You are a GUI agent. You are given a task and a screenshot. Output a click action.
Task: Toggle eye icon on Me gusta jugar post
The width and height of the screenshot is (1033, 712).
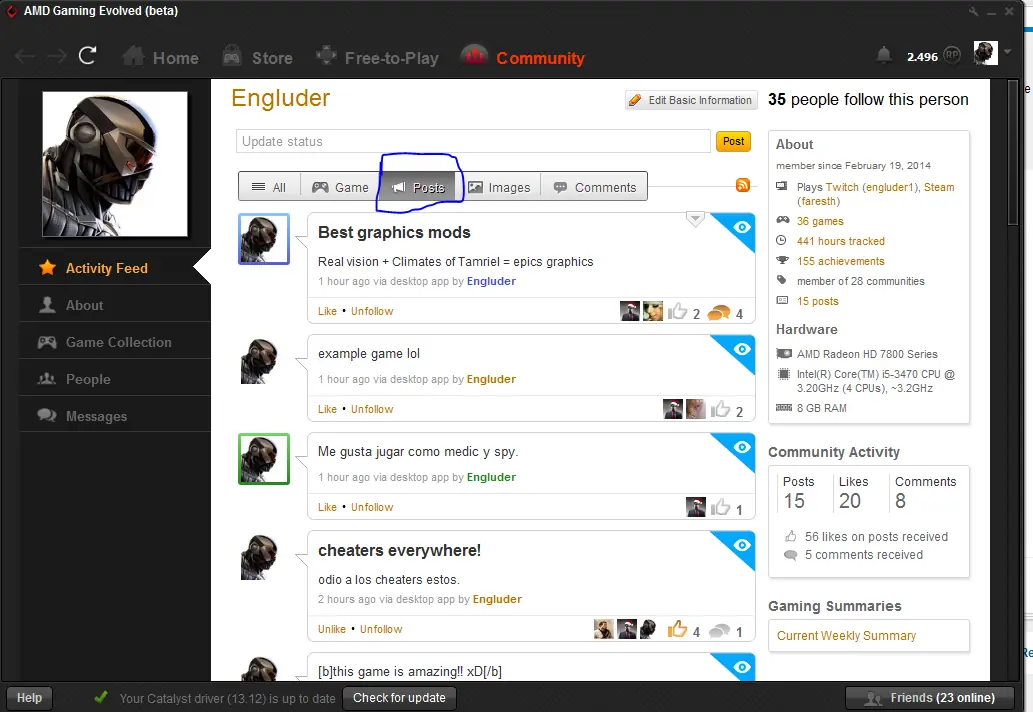pos(742,447)
